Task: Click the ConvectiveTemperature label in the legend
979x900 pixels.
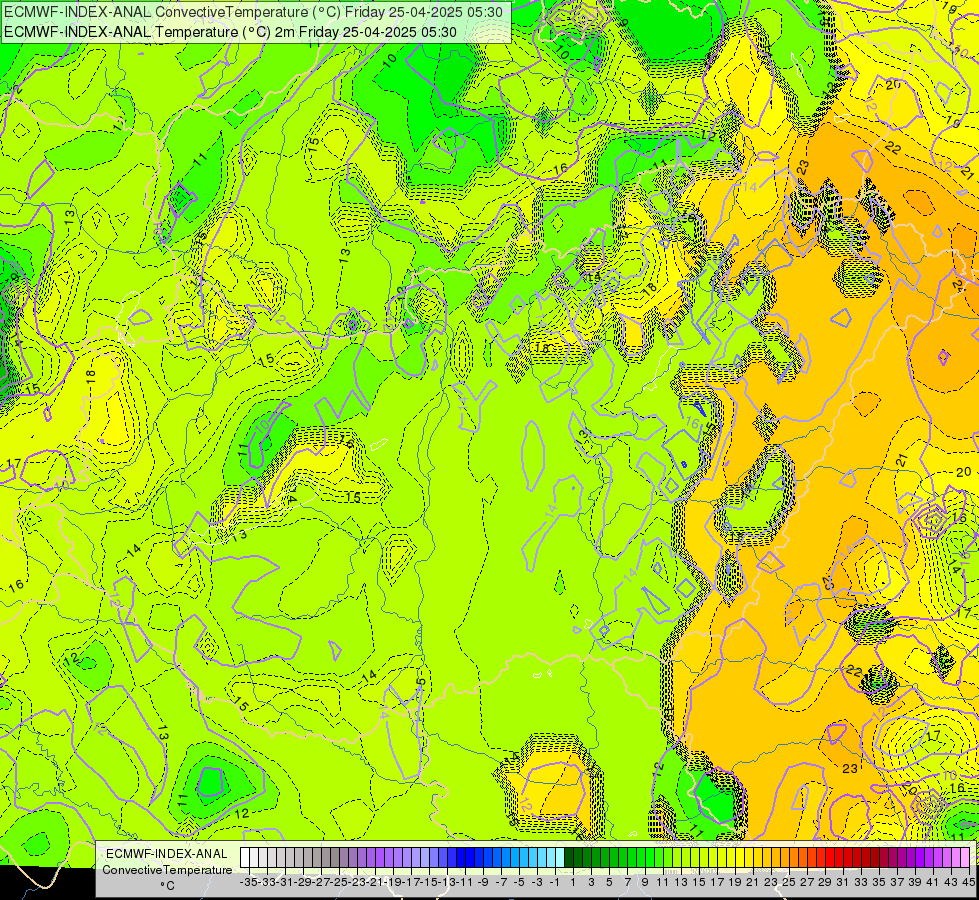Action: pyautogui.click(x=167, y=869)
